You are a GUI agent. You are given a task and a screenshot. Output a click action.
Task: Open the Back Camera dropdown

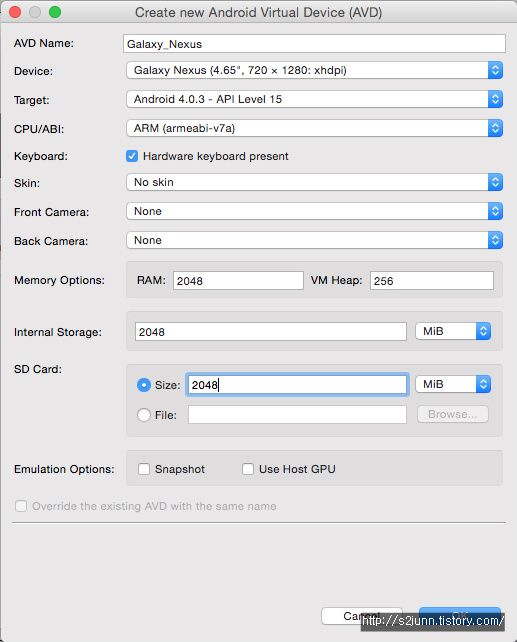(314, 240)
